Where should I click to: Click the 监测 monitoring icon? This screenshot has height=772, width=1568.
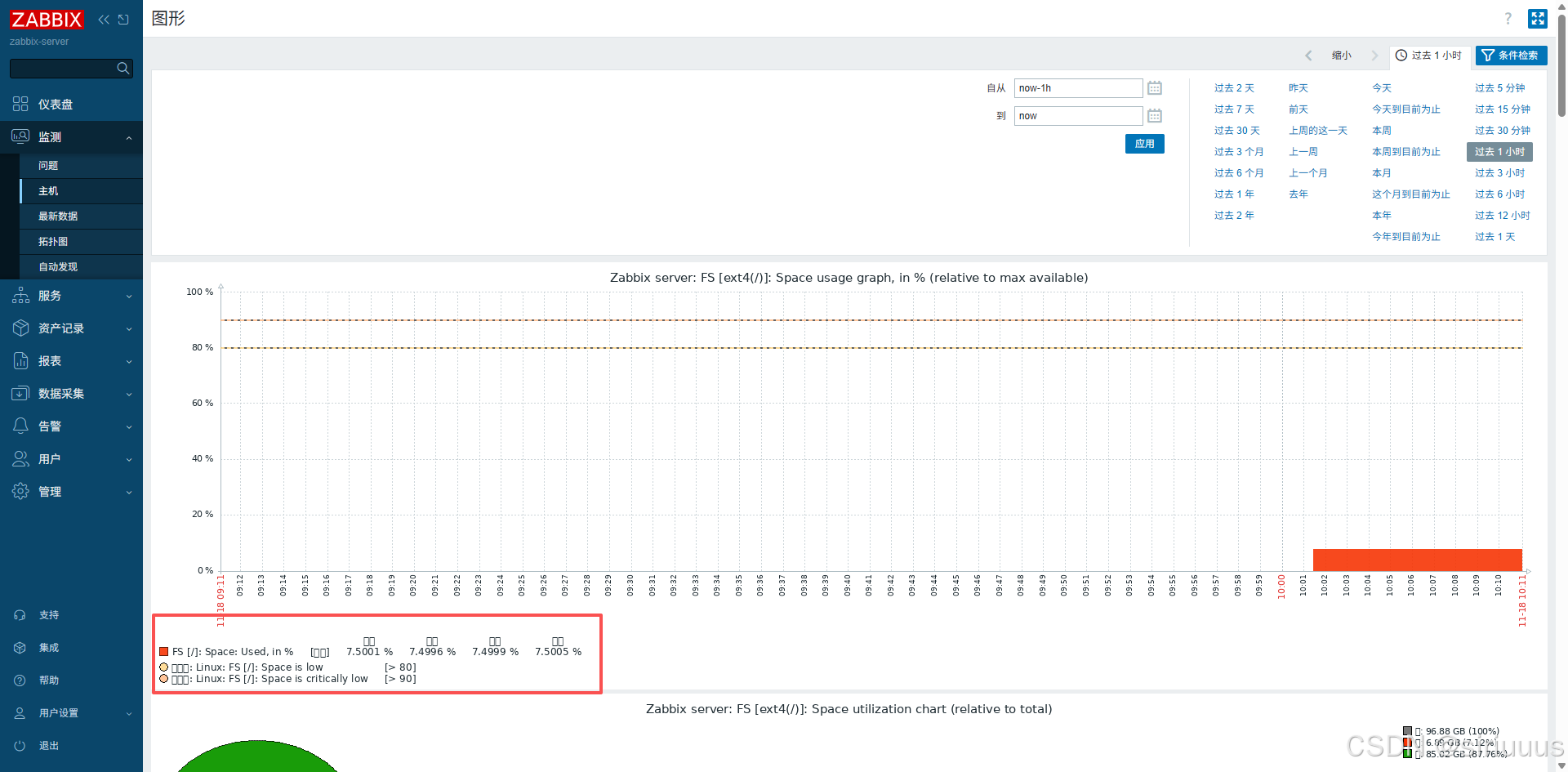point(20,136)
